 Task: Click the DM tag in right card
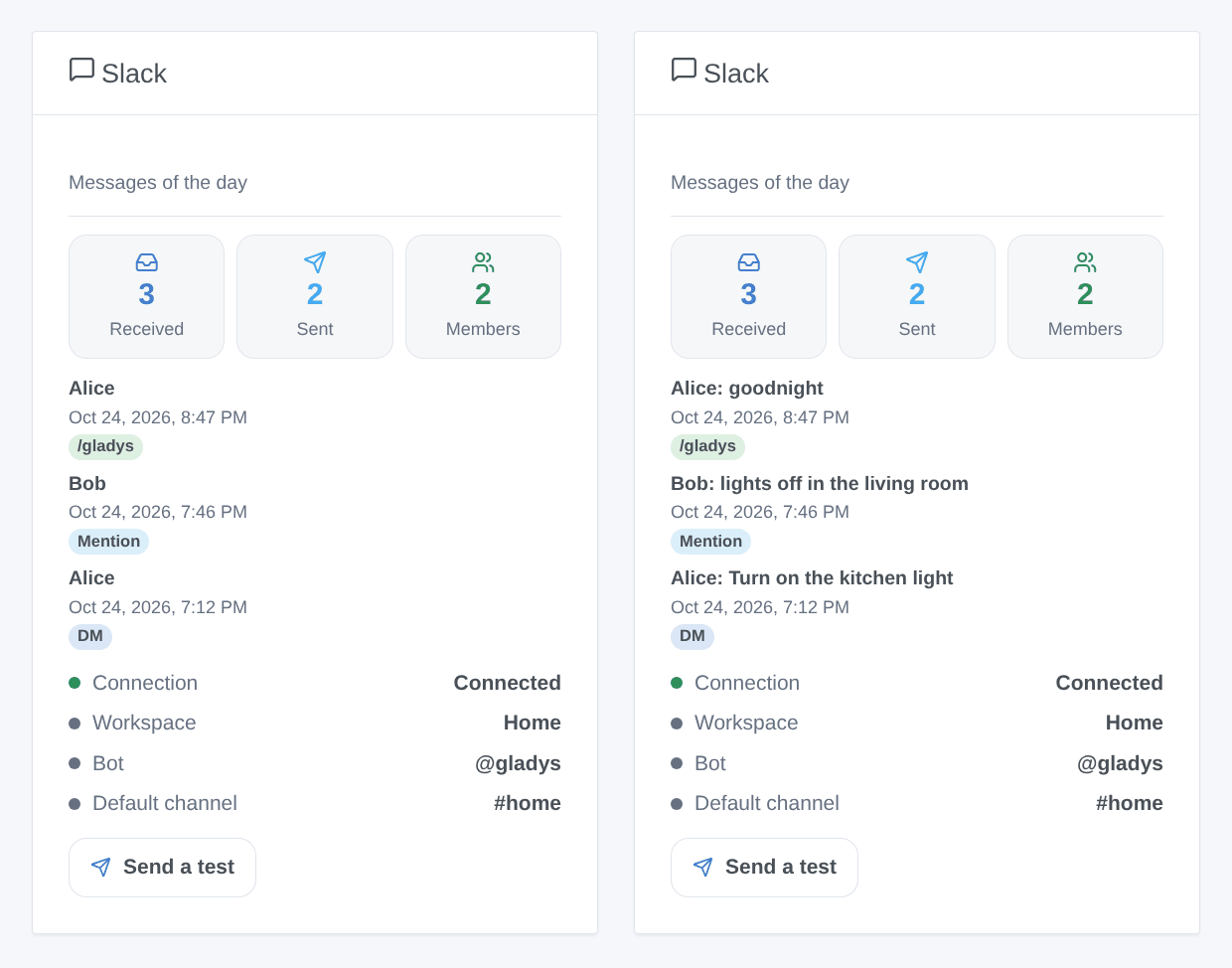(693, 636)
